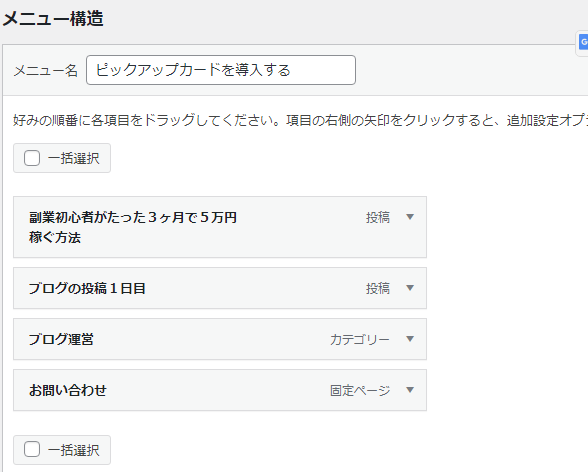Select the ブログの投稿１日目 menu item

(x=220, y=288)
